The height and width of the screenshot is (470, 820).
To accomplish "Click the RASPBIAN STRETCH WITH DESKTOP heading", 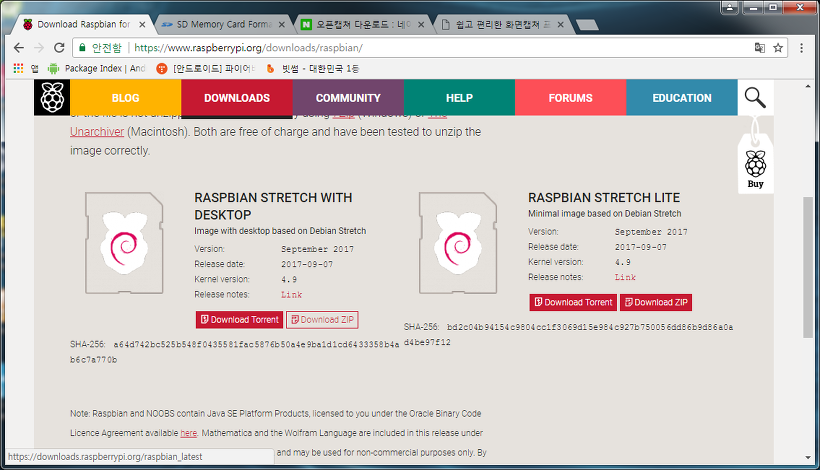I will (x=273, y=206).
